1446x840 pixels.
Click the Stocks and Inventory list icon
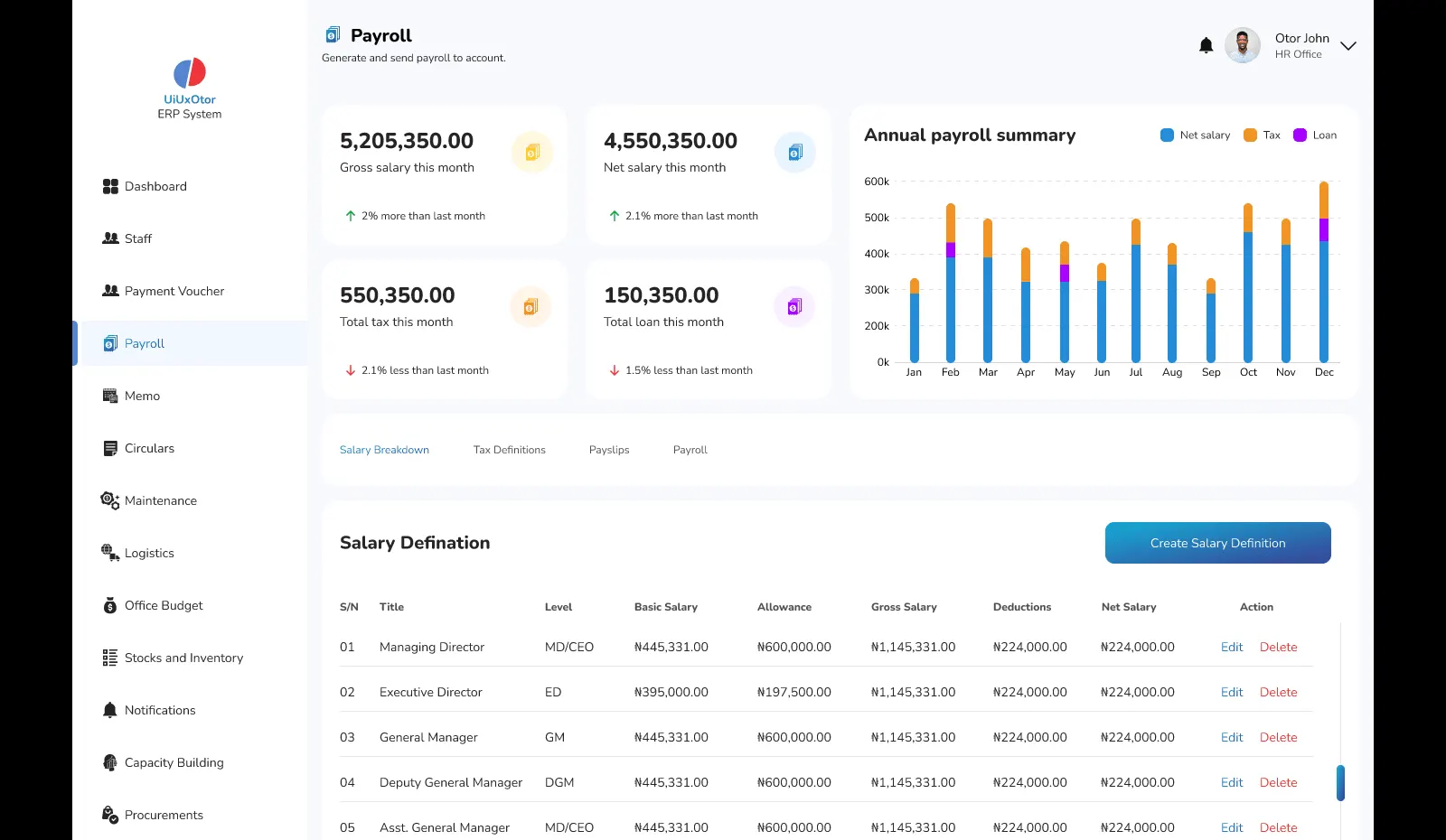coord(110,658)
